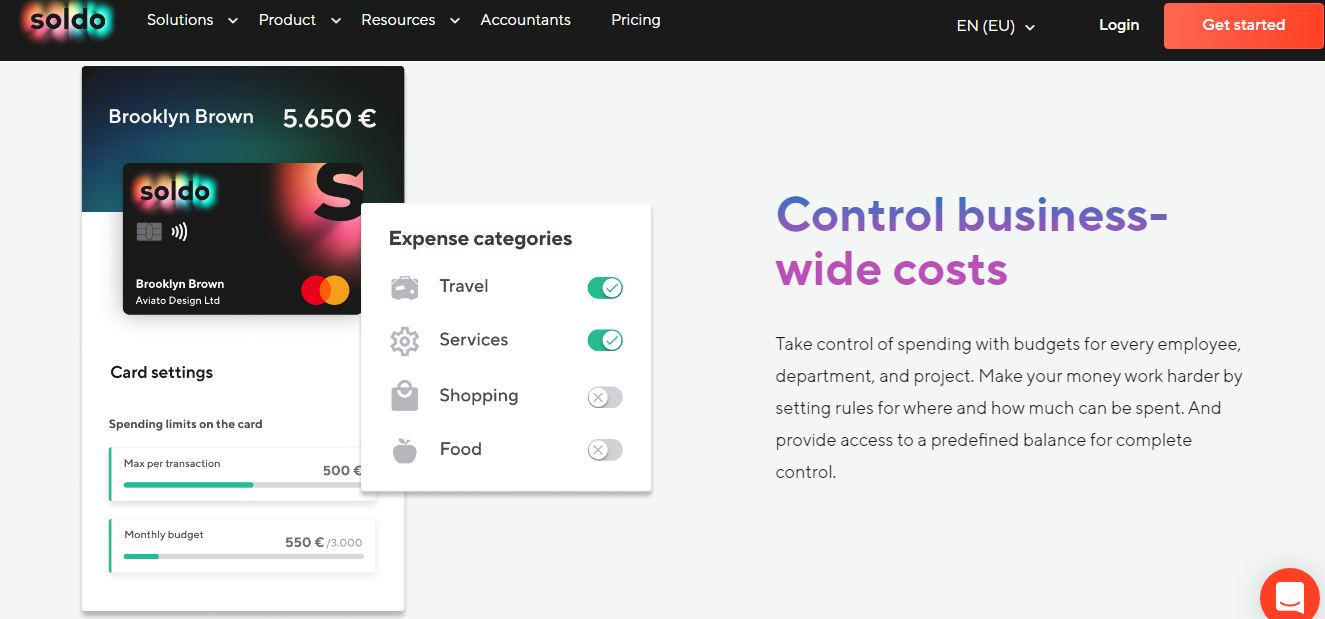Click the 'Control business-wide costs' heading
The image size is (1325, 619).
(972, 241)
